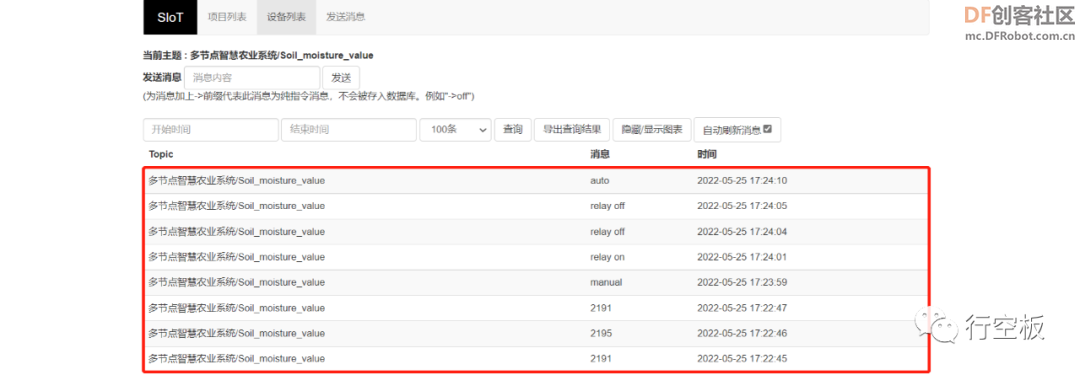The image size is (1080, 375).
Task: Click the 隐藏/显示图表 chart toggle button
Action: tap(652, 130)
